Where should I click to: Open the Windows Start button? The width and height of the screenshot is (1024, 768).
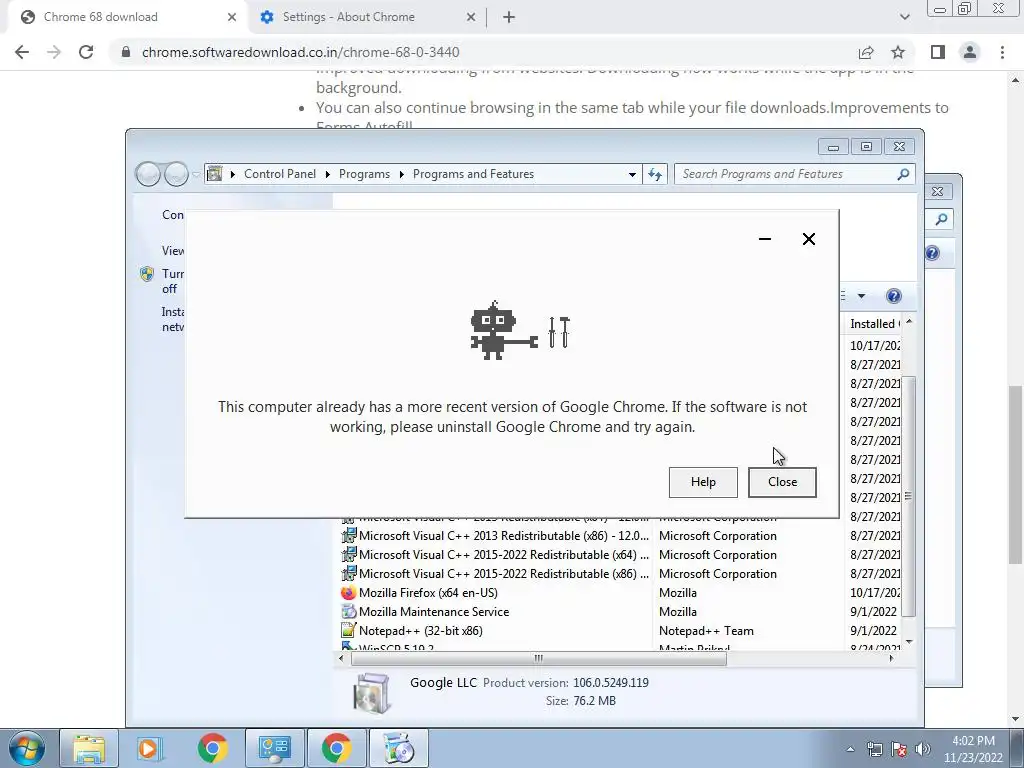(27, 748)
